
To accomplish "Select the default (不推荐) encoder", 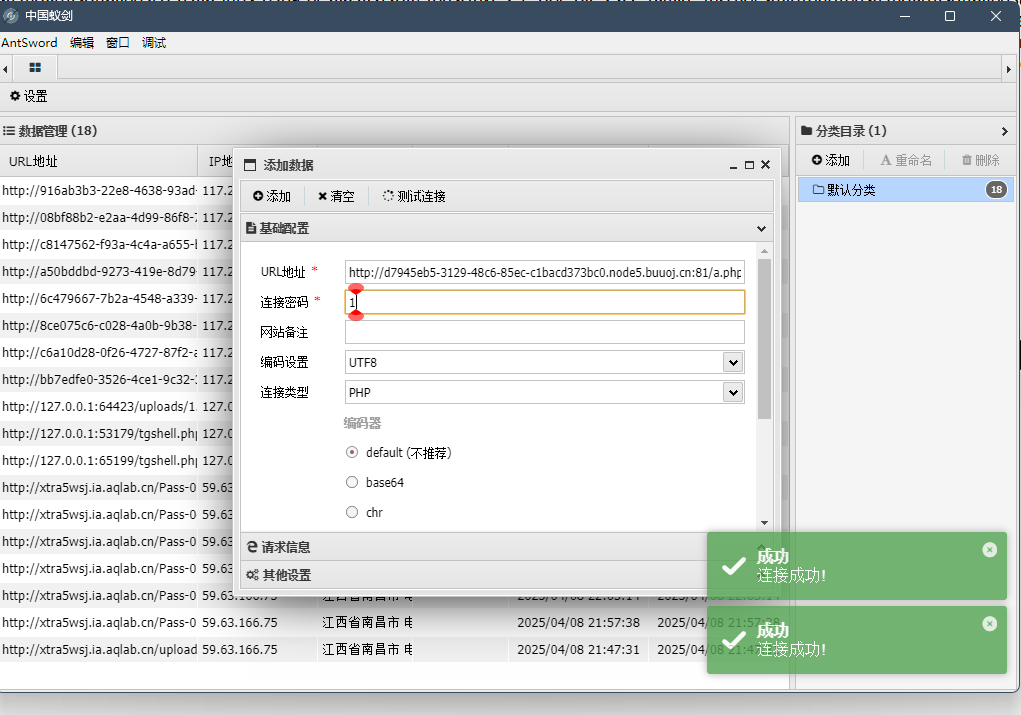I will [x=351, y=452].
